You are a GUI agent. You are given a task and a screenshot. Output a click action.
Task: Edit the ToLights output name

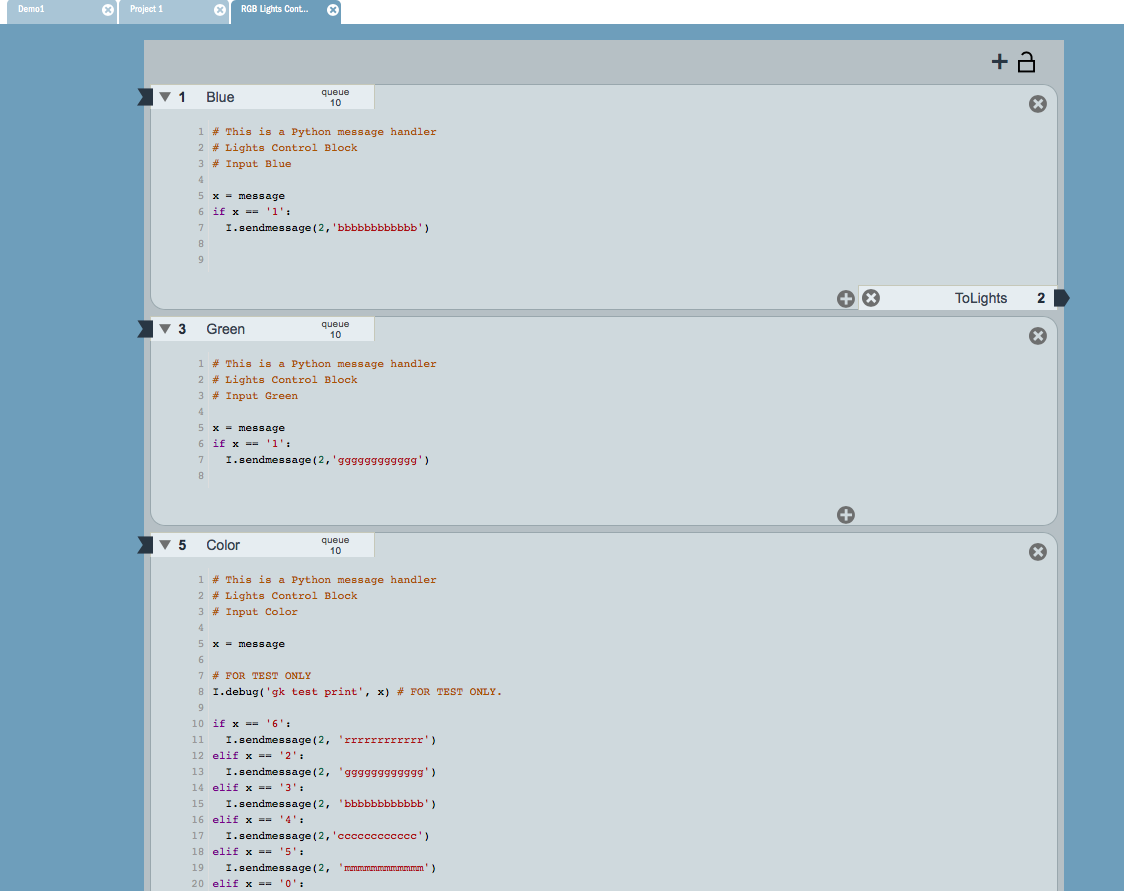tap(981, 298)
